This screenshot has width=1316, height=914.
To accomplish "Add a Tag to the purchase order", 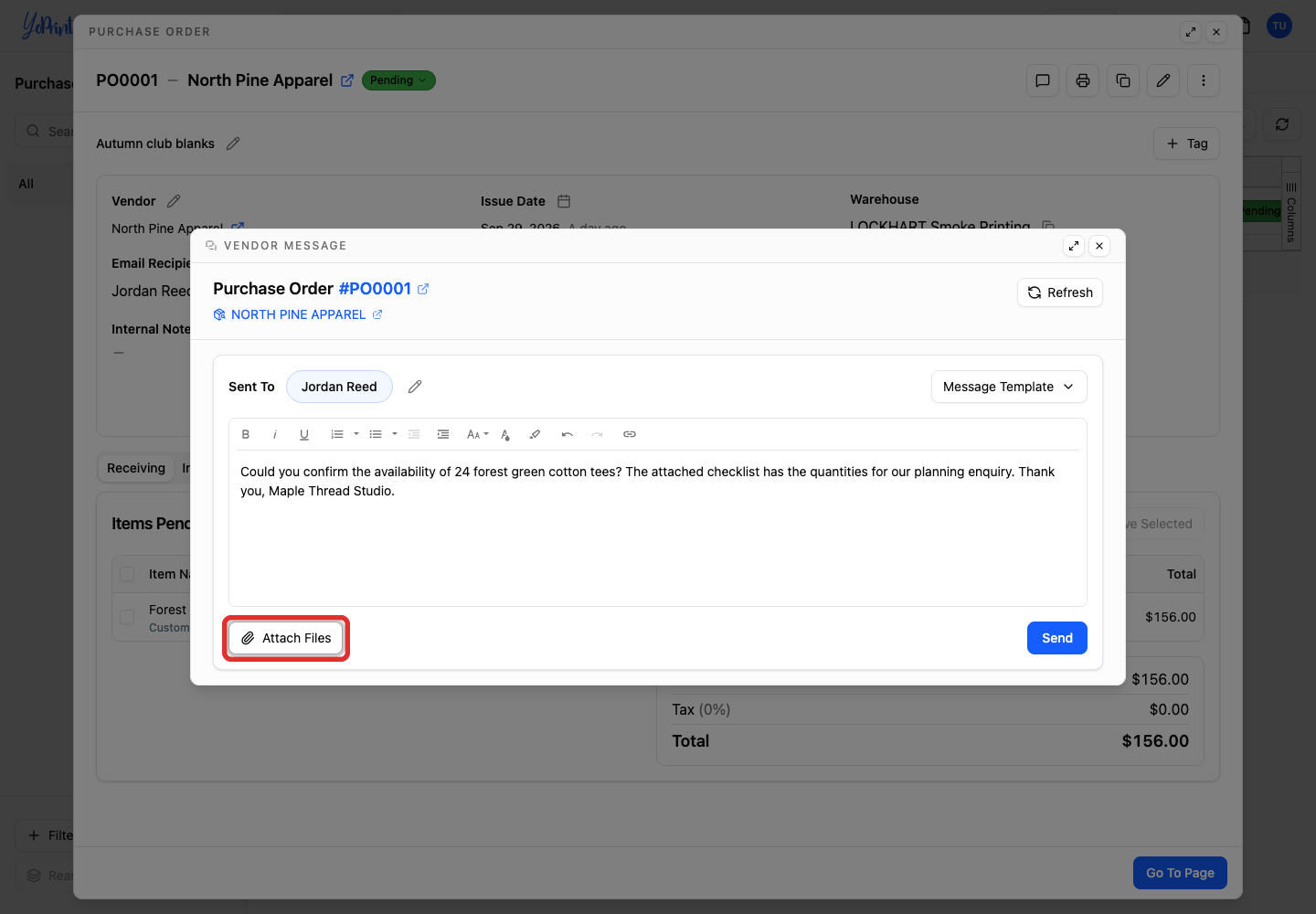I will 1186,143.
